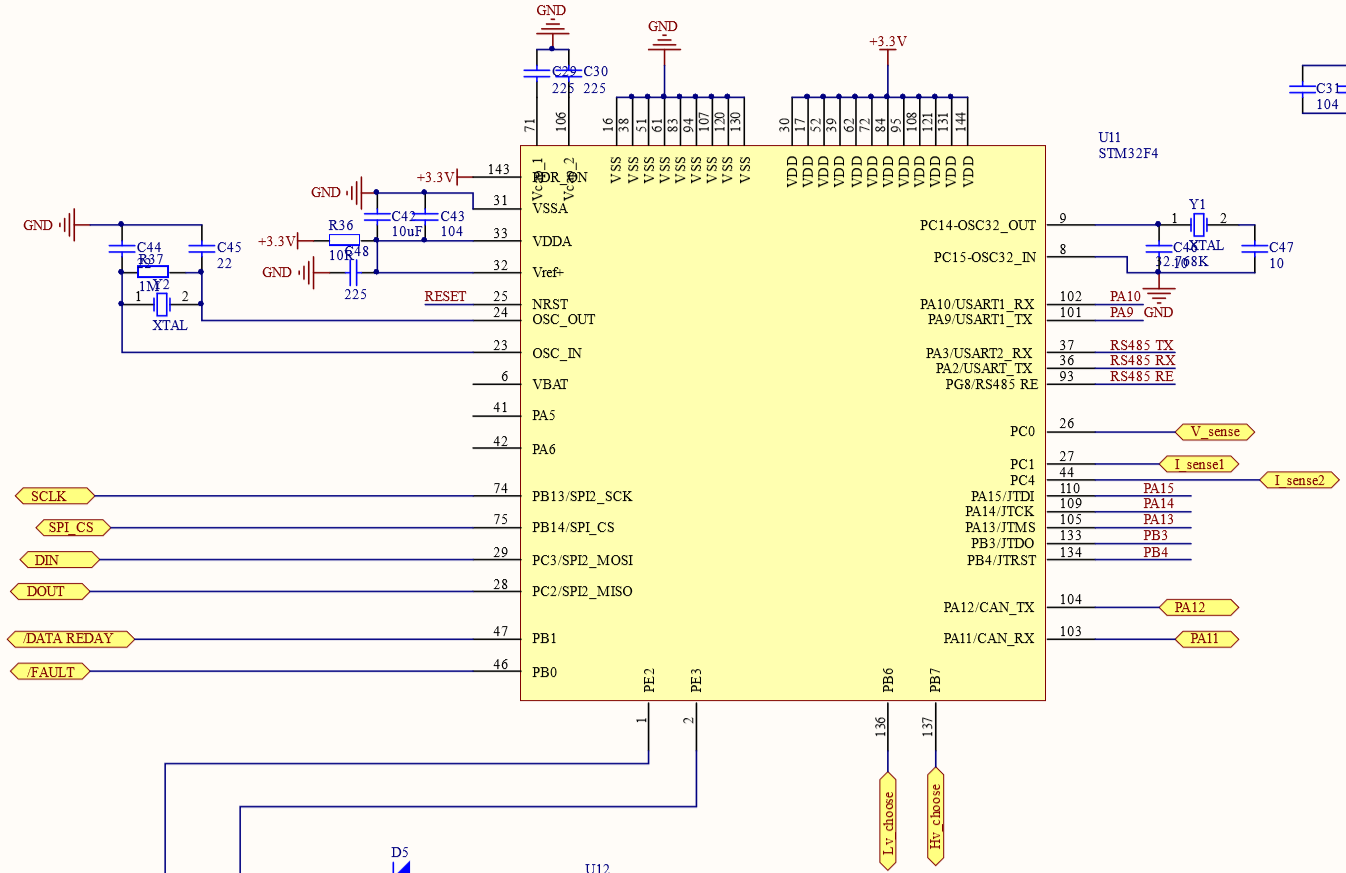Select the I_sense2 port symbol
Viewport: 1346px width, 873px height.
point(1299,480)
